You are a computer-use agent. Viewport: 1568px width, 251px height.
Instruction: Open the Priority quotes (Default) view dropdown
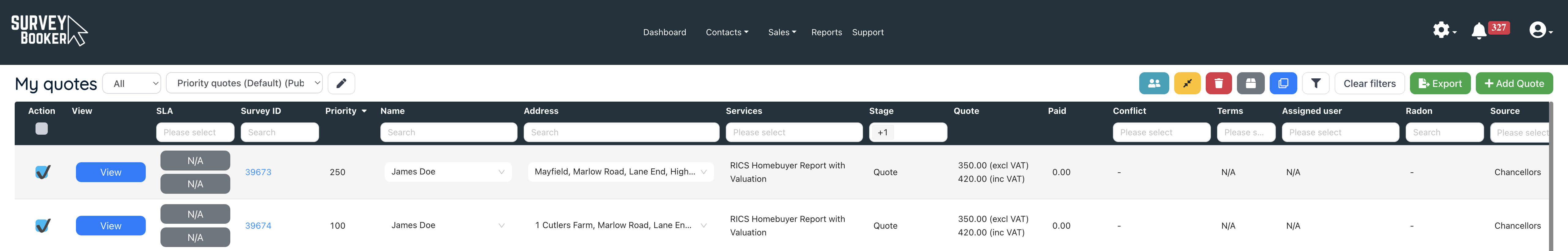[x=244, y=83]
